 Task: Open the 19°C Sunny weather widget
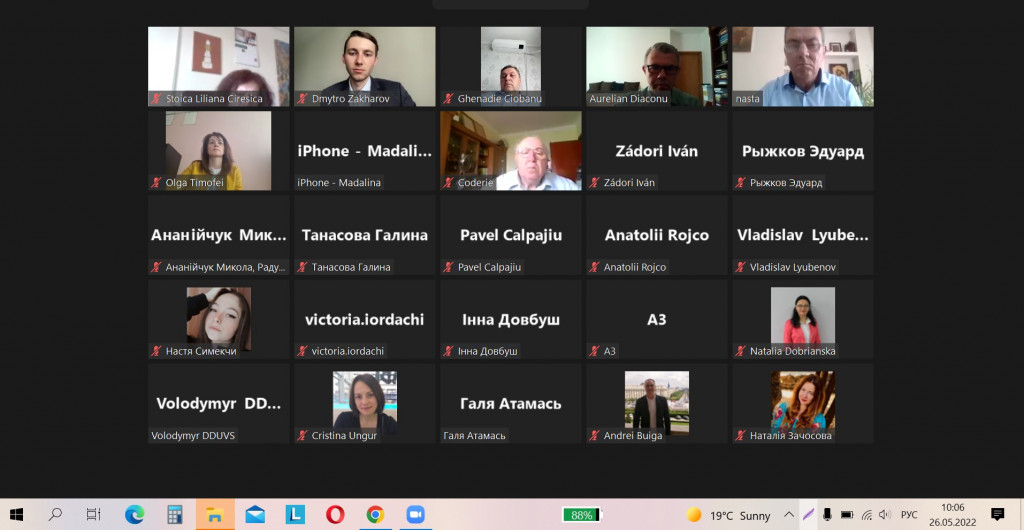pyautogui.click(x=729, y=515)
